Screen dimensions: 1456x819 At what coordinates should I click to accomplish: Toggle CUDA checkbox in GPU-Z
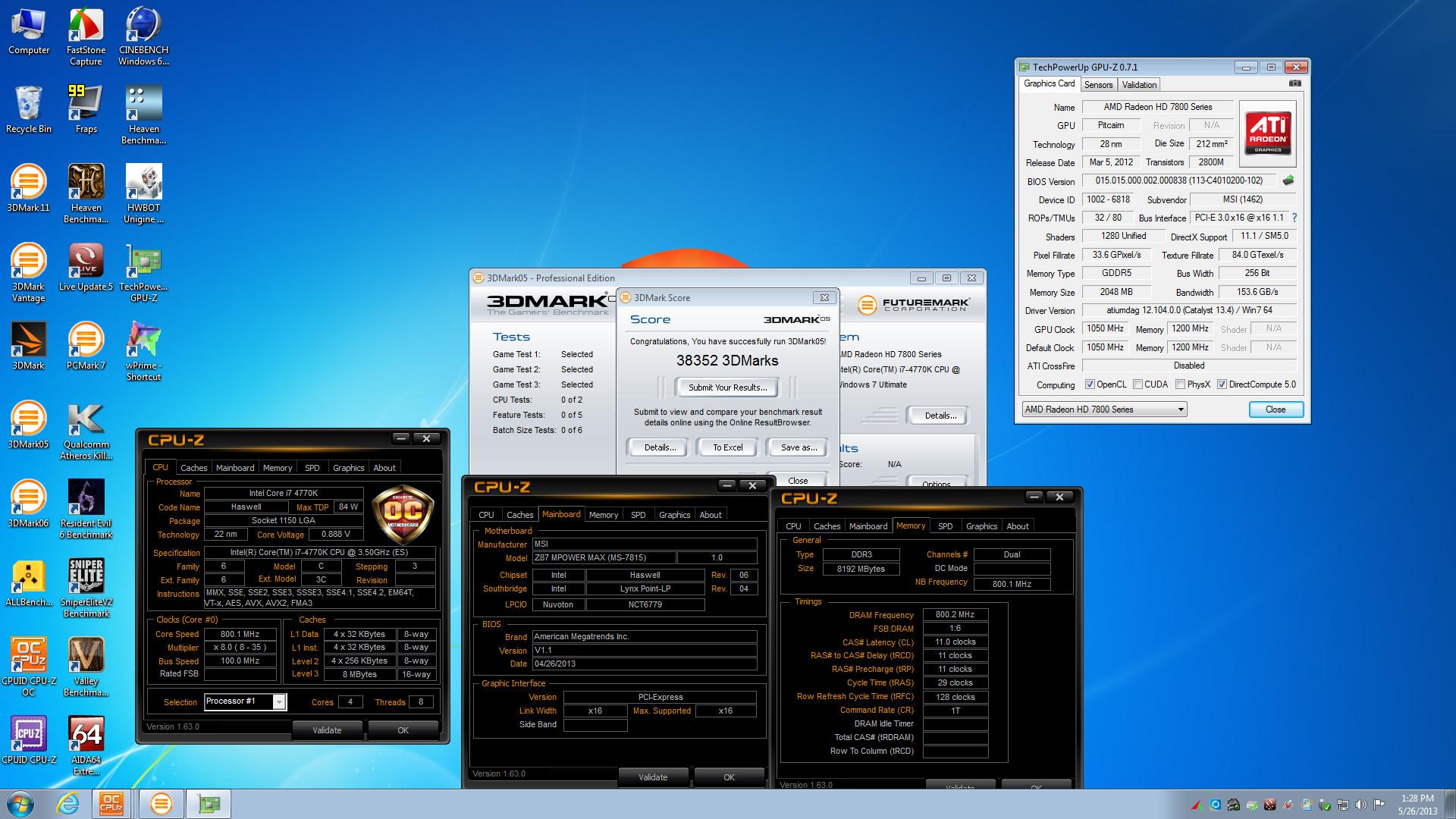1137,384
